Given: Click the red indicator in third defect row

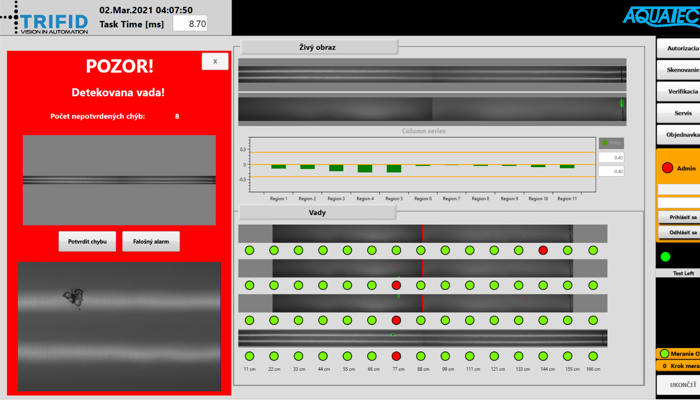Looking at the screenshot, I should point(396,320).
